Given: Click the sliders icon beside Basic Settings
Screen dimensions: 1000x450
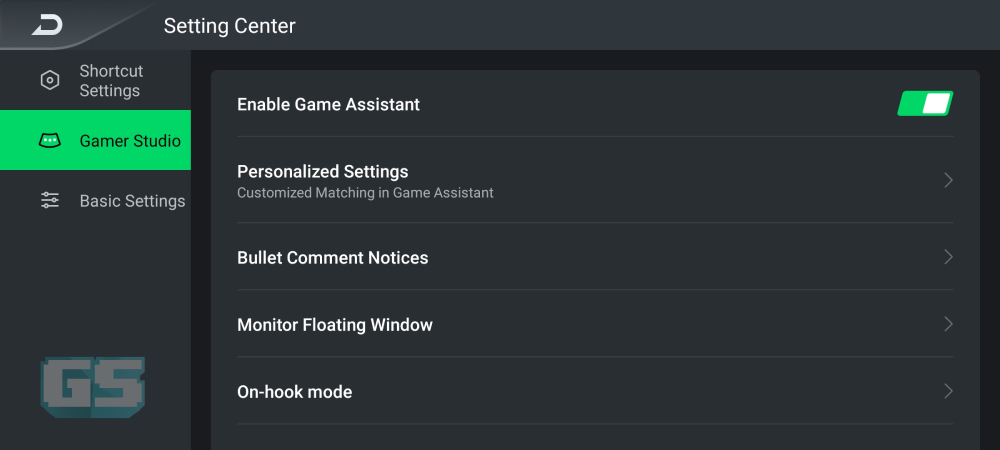Looking at the screenshot, I should pyautogui.click(x=50, y=200).
